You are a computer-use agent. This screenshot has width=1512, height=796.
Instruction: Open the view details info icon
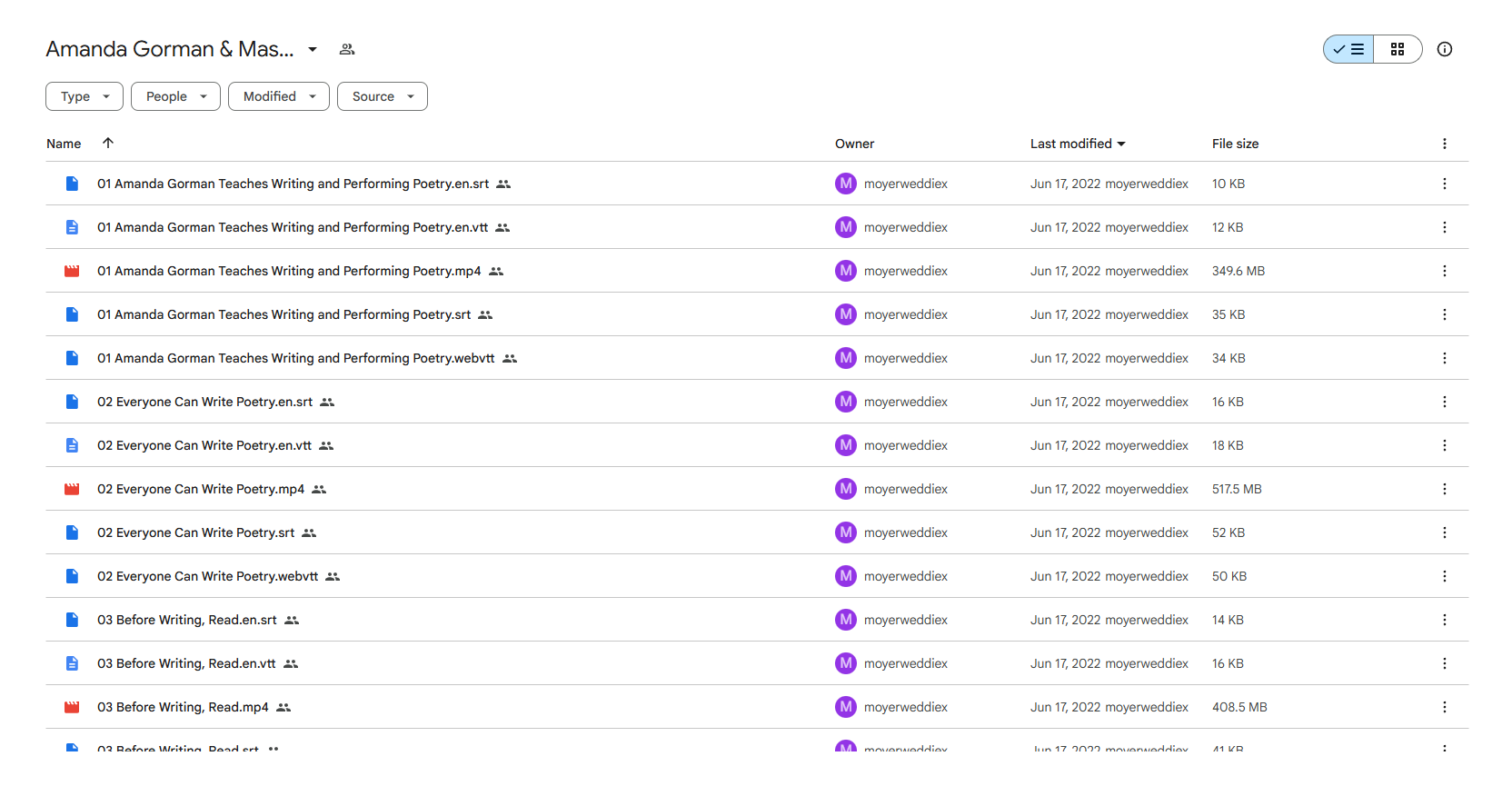1445,49
